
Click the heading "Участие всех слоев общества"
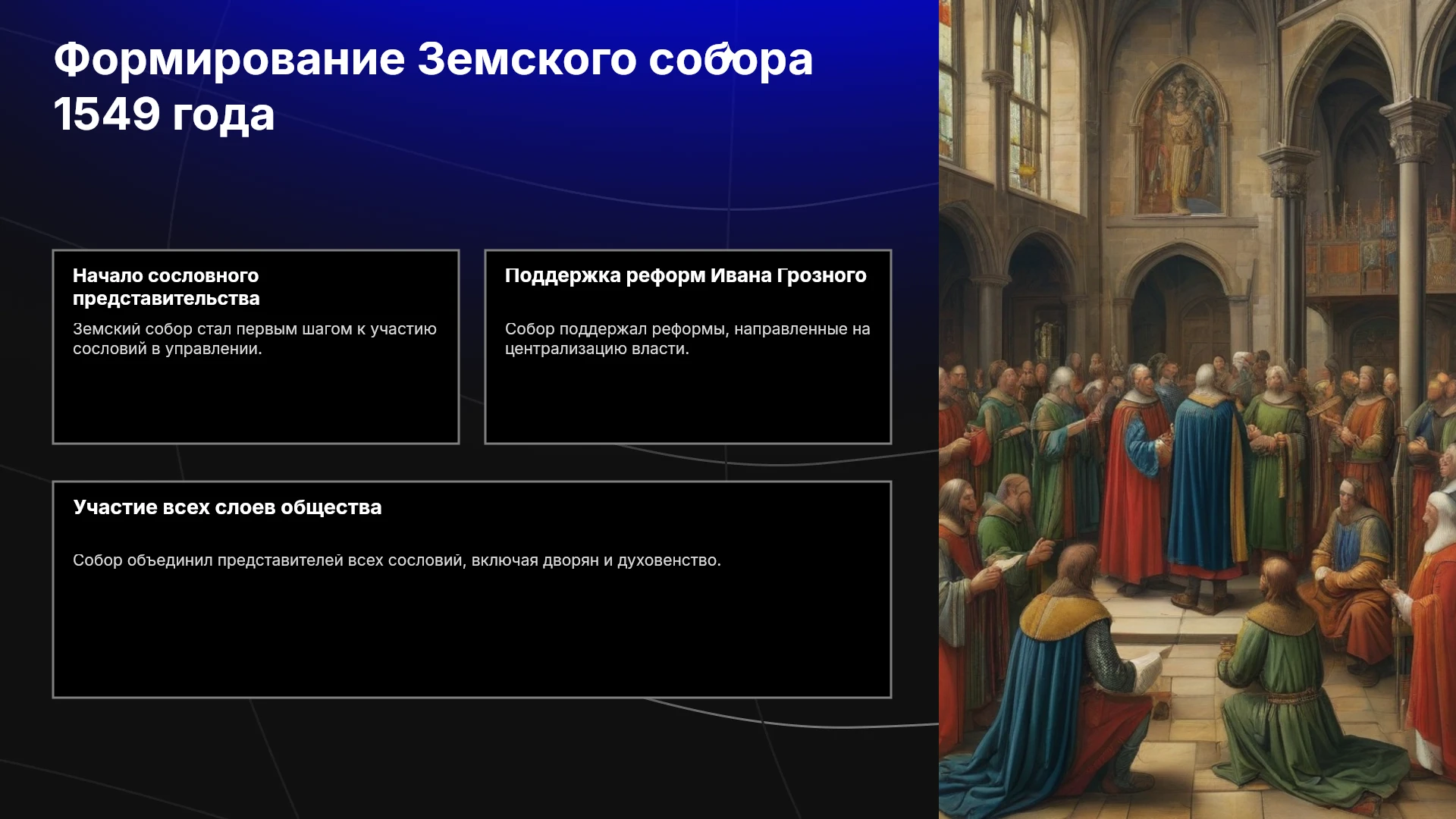(x=227, y=507)
